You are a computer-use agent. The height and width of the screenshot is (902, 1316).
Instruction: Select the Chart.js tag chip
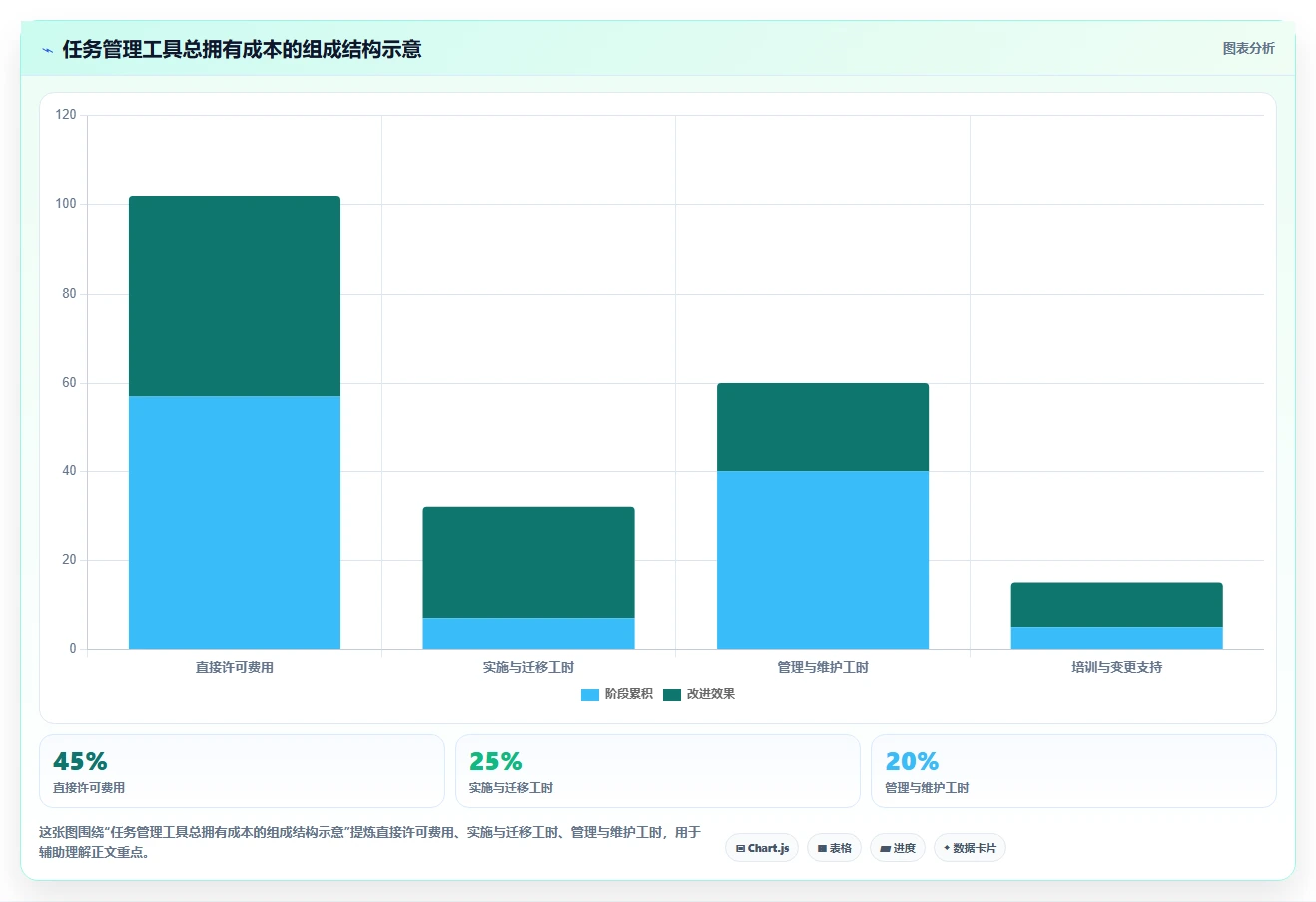(762, 848)
